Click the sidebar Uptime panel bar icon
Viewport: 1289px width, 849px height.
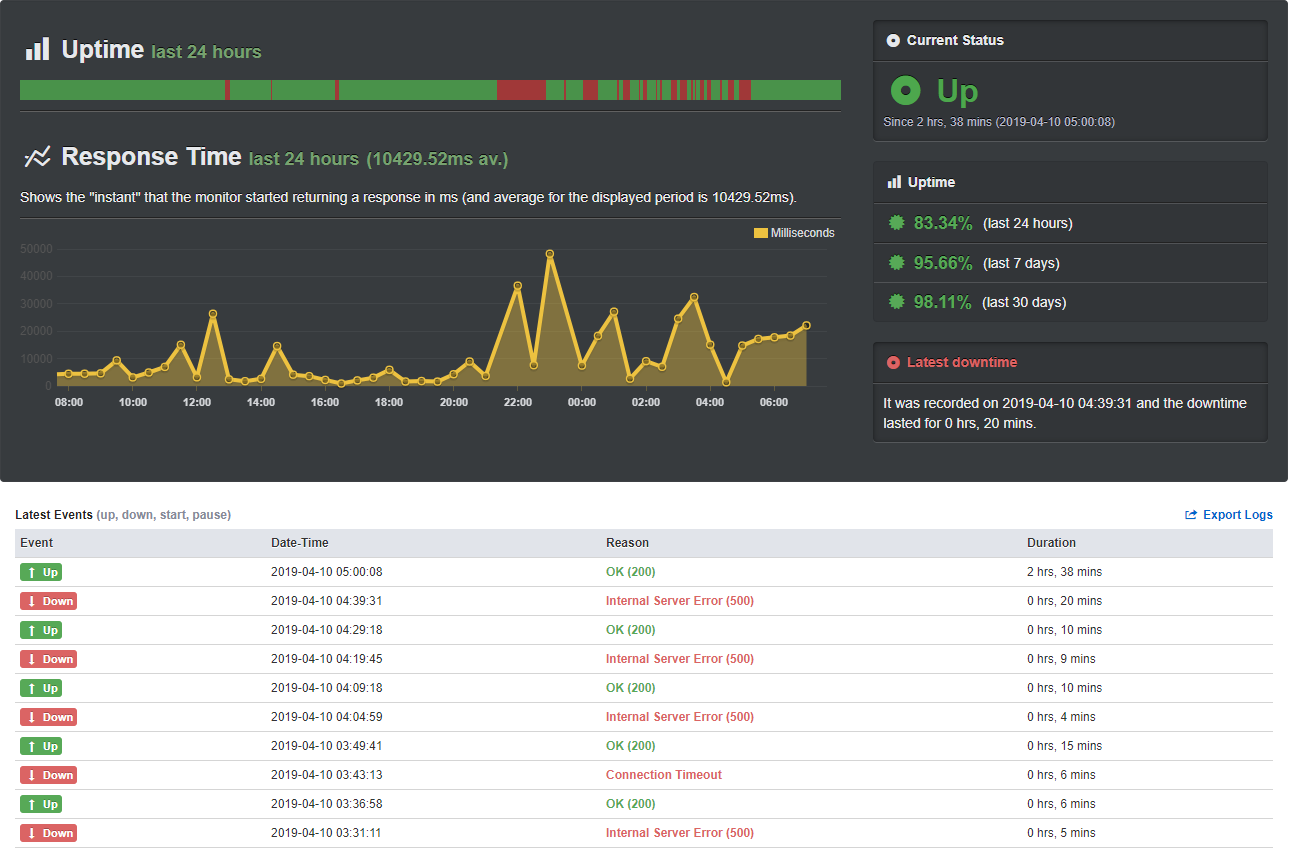point(894,182)
